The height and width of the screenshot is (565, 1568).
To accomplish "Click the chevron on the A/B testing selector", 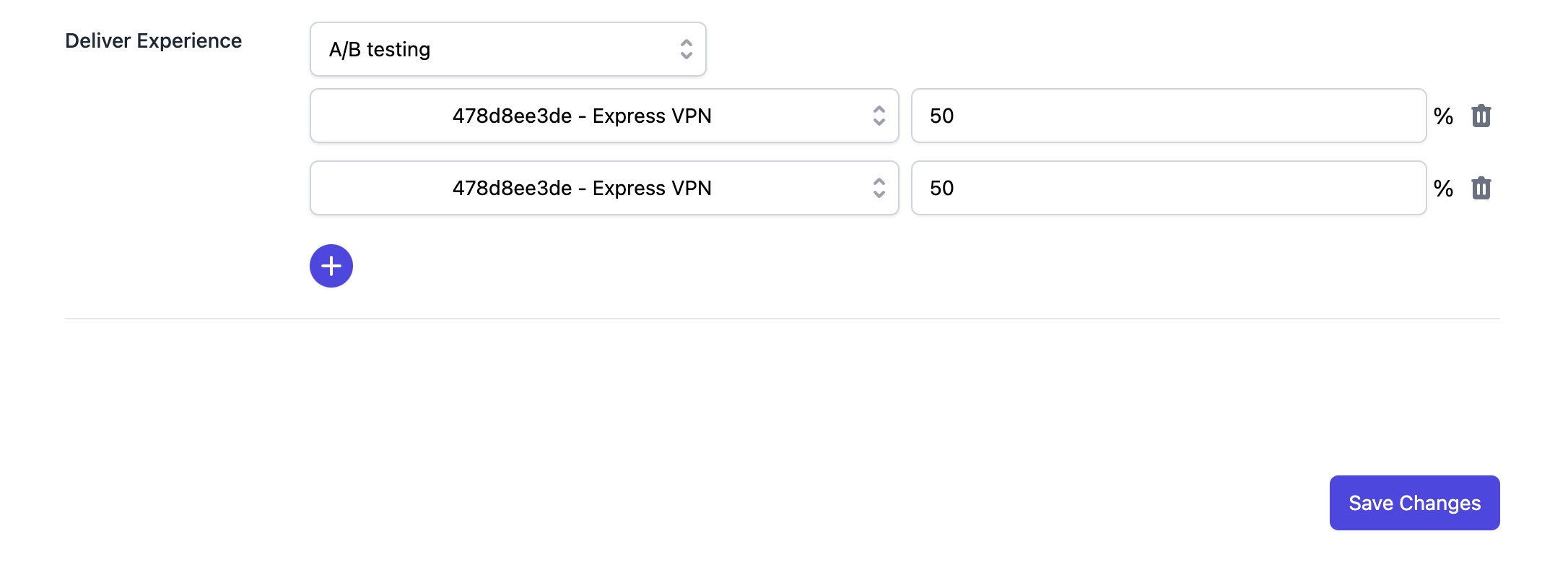I will point(687,48).
